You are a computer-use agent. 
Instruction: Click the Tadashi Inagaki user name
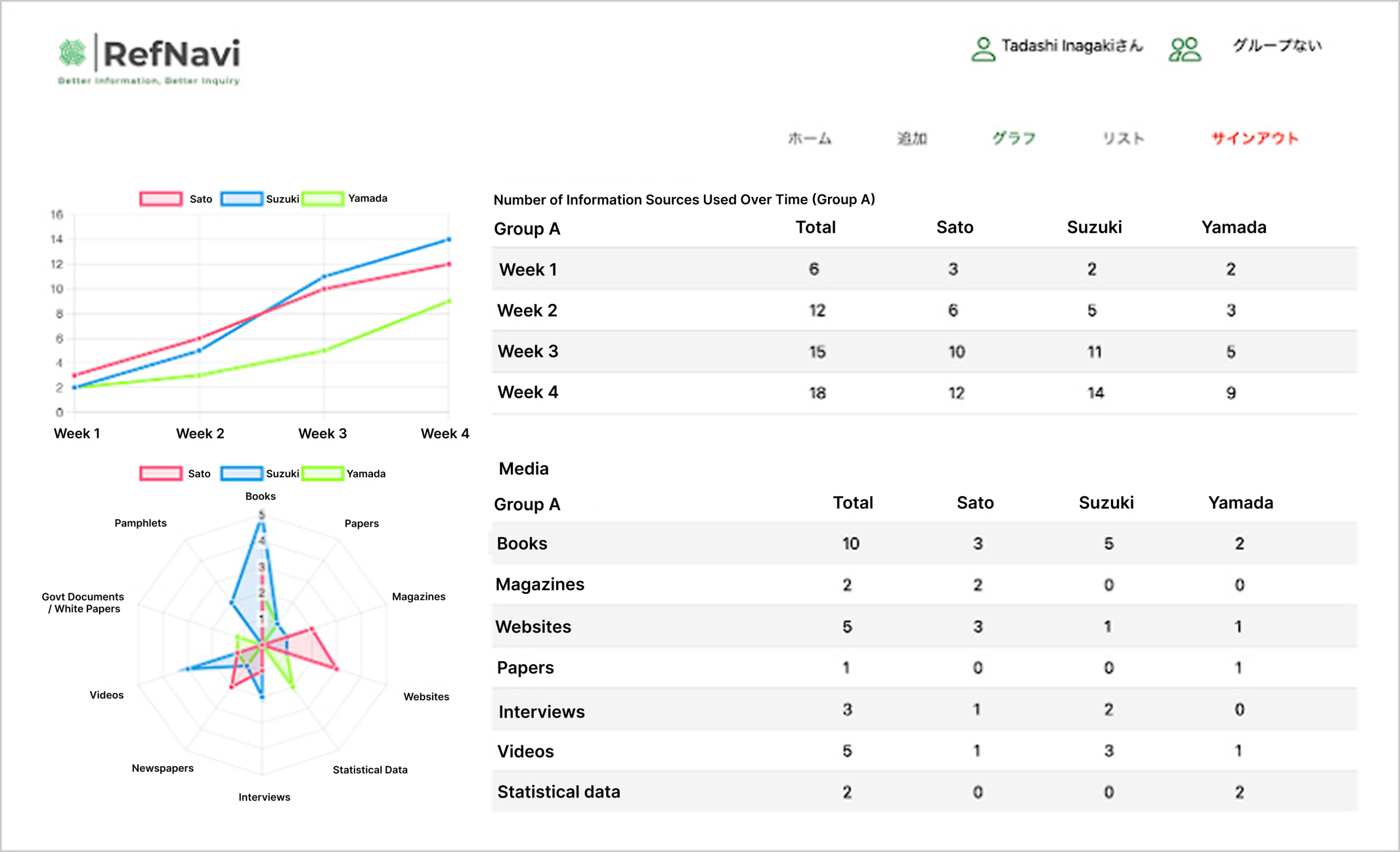coord(1071,45)
